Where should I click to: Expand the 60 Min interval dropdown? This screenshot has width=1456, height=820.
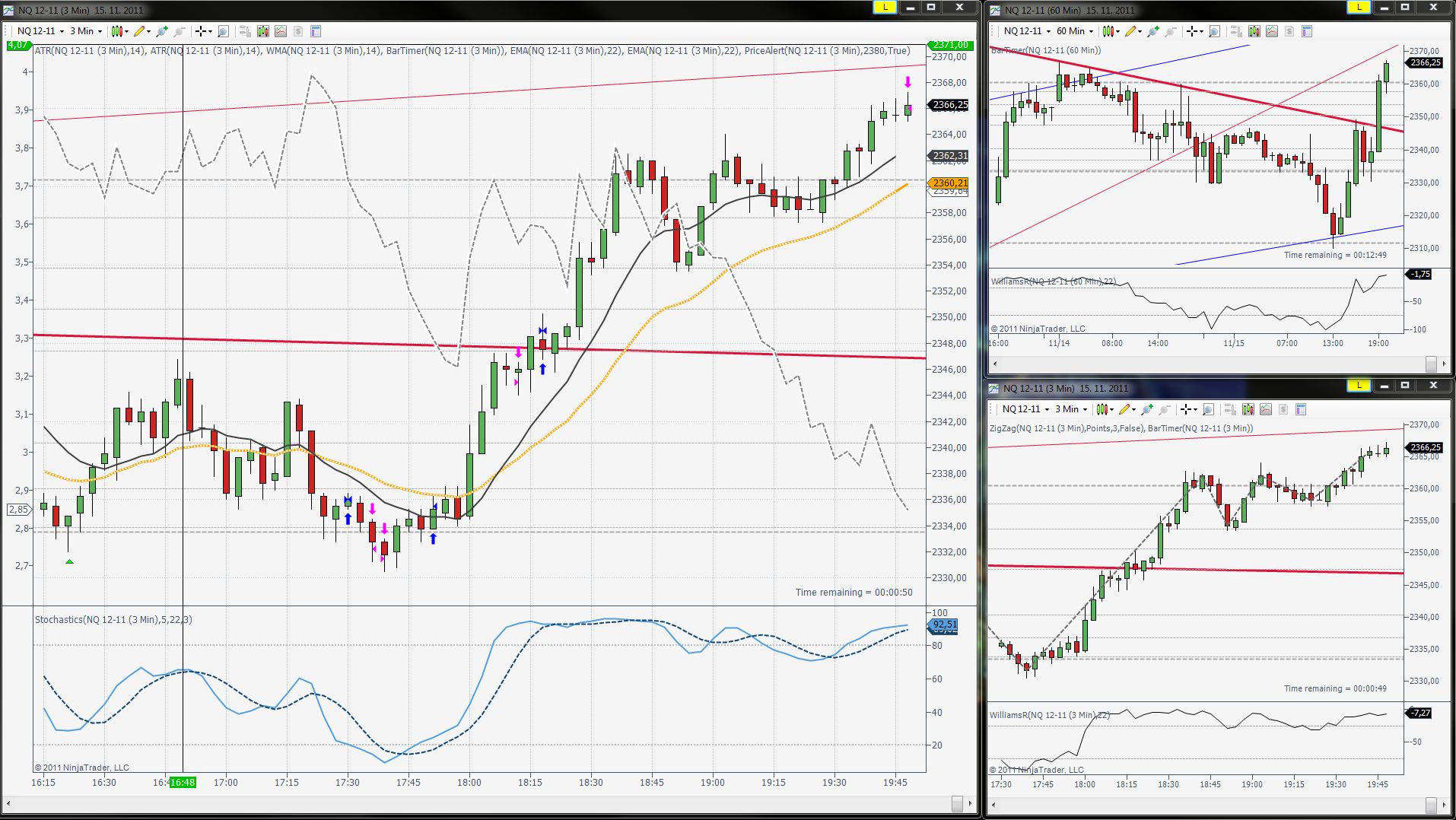pos(1075,31)
